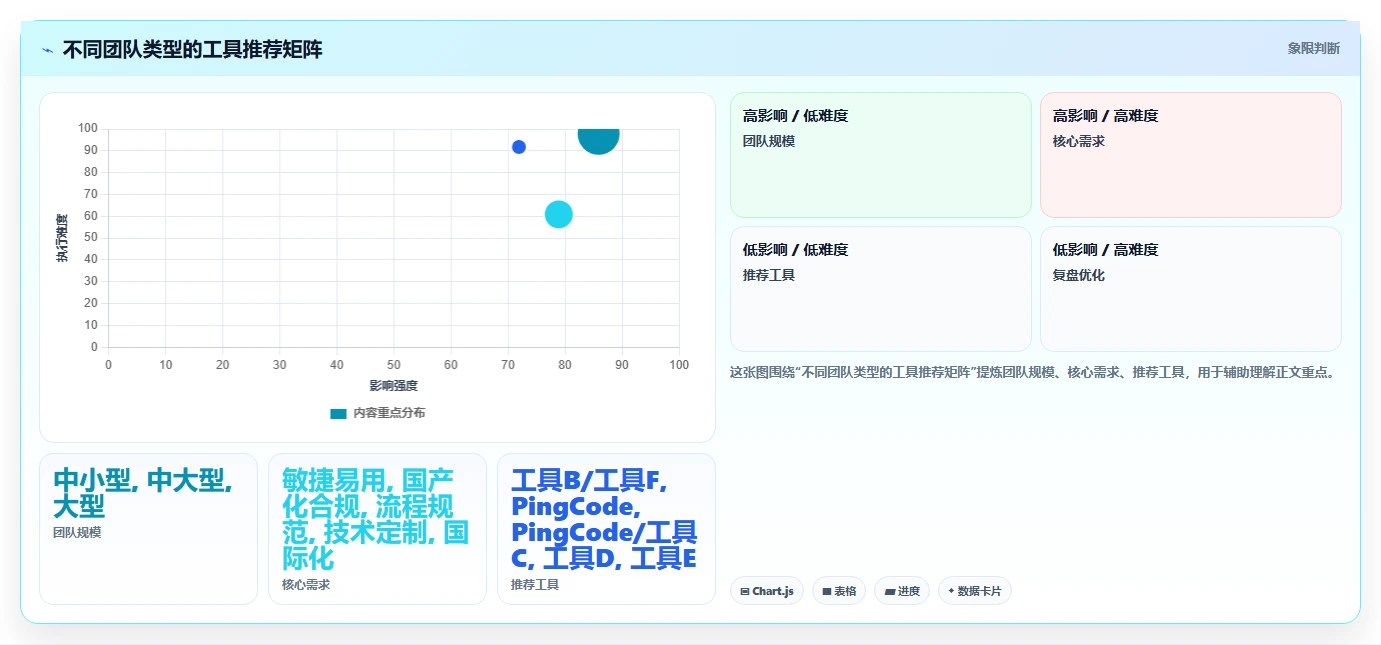
Task: Open the 高影响 / 低难度 quadrant card
Action: point(880,155)
